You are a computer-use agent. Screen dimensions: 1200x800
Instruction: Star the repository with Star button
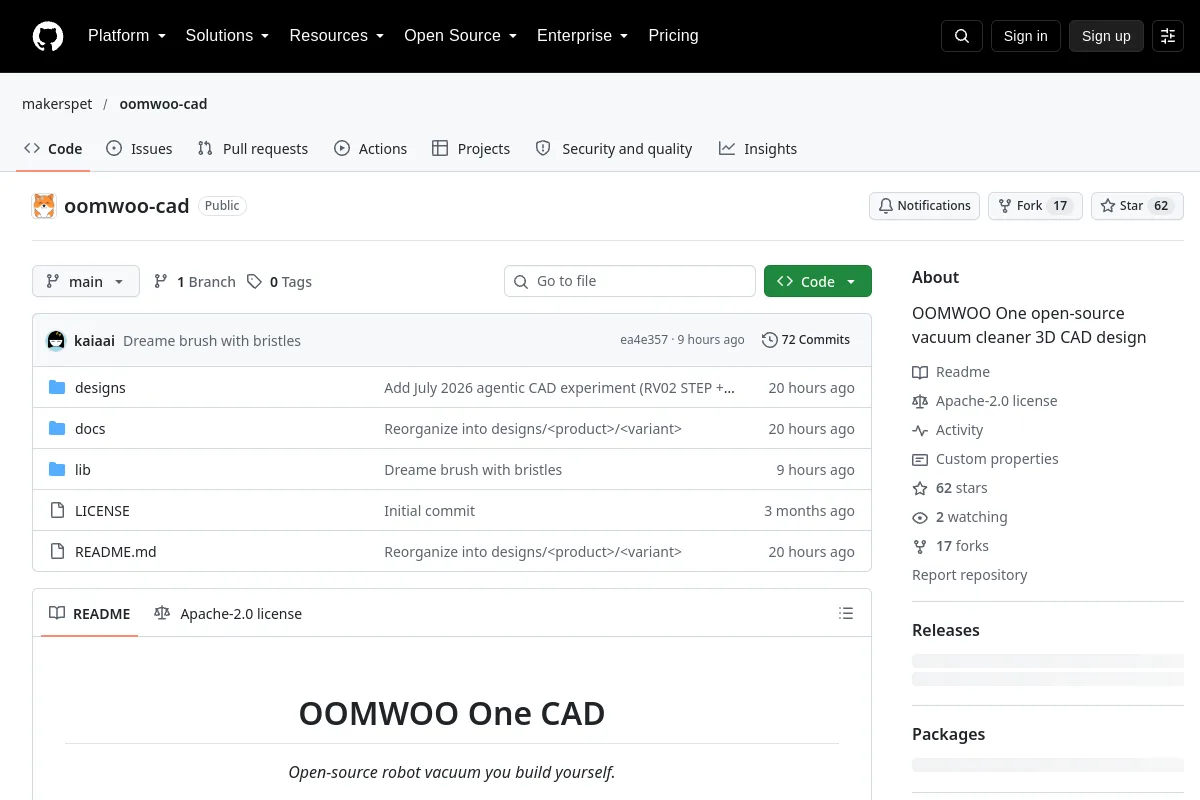1137,206
